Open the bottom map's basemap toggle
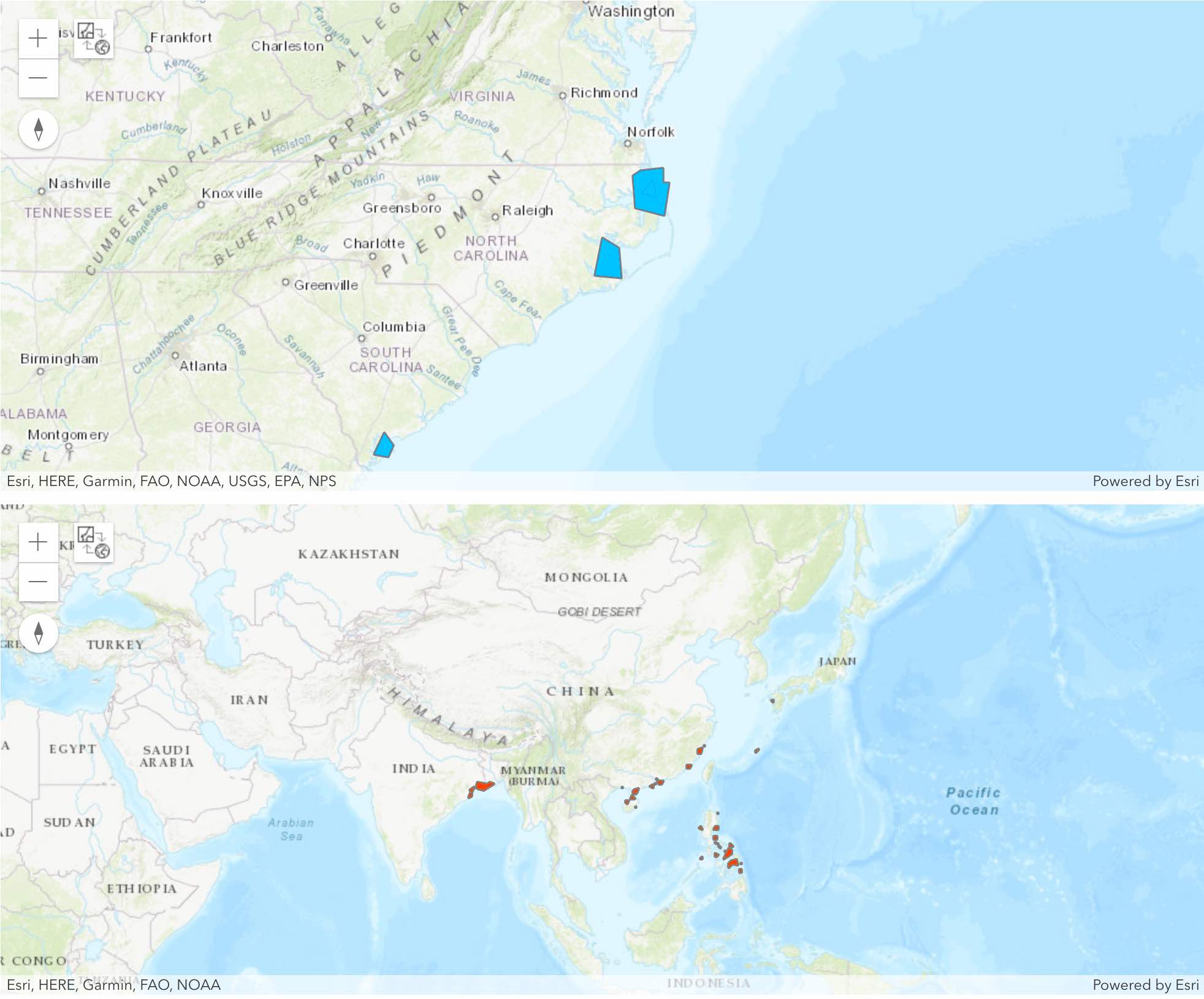 (93, 542)
